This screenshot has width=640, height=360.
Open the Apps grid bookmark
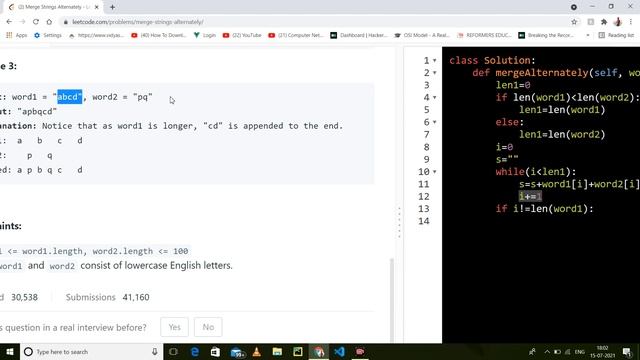pyautogui.click(x=16, y=36)
